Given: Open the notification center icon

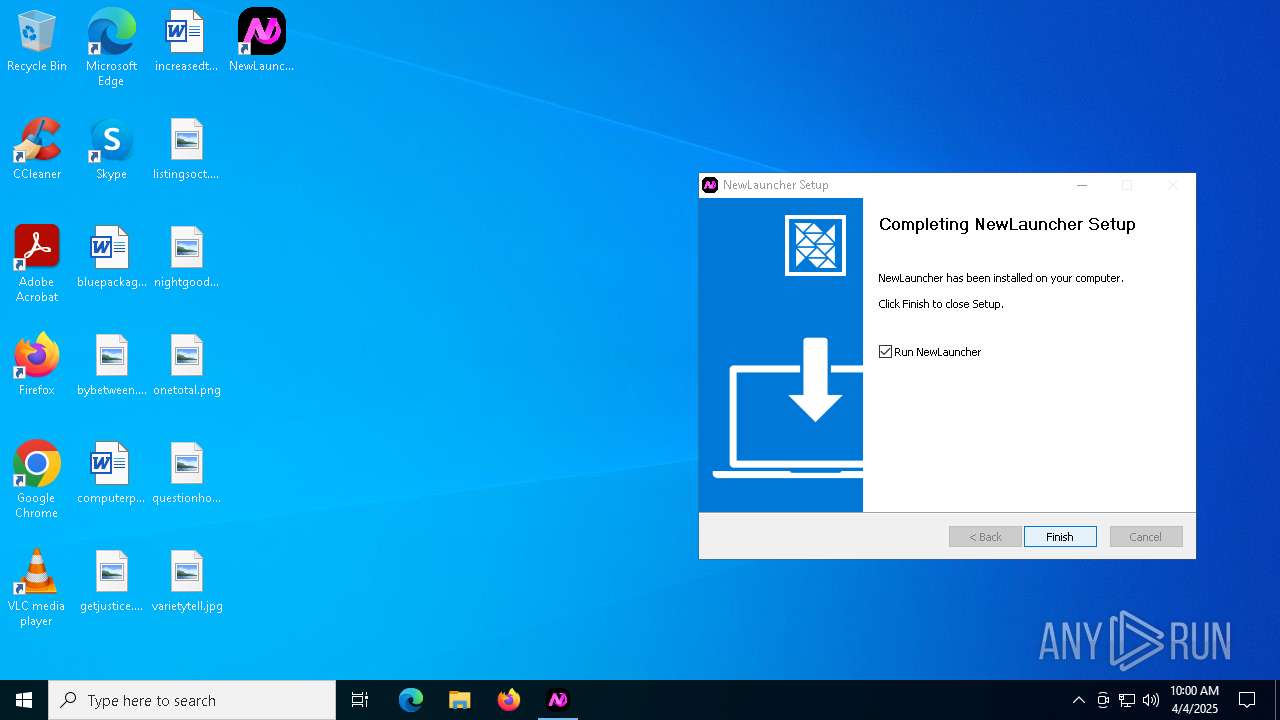Looking at the screenshot, I should tap(1247, 700).
